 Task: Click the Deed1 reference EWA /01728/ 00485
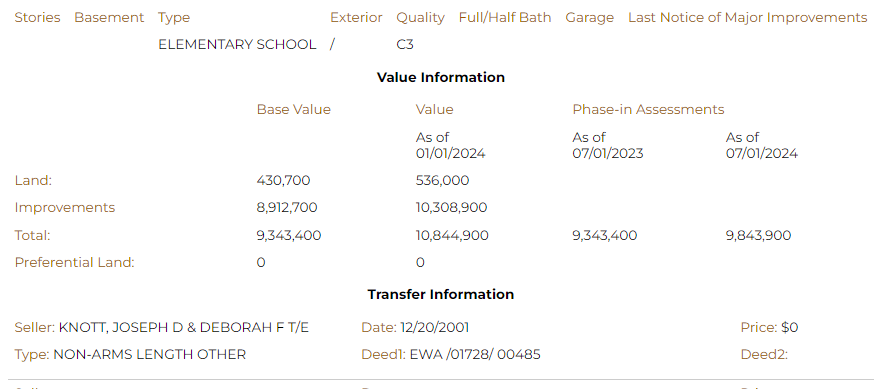[475, 354]
